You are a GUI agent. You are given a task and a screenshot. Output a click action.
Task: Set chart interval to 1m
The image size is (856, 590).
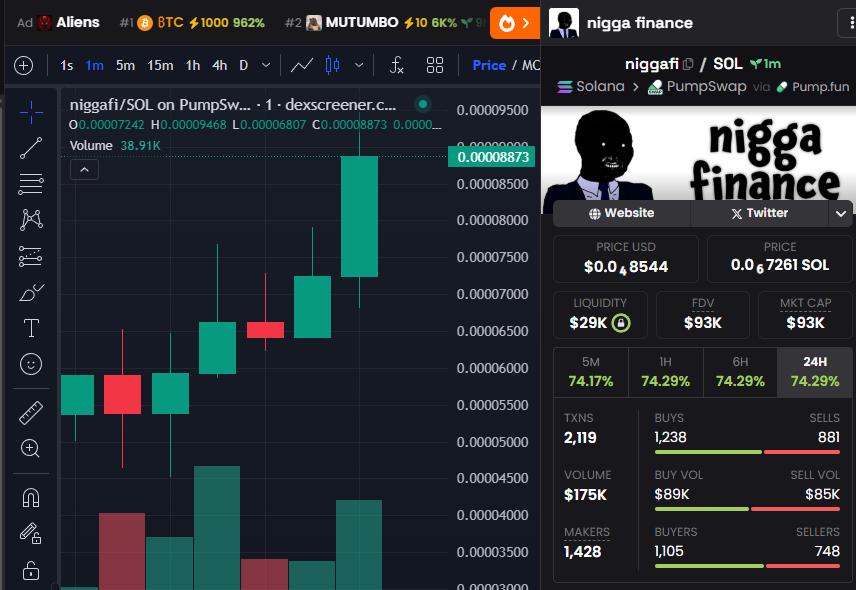[94, 65]
